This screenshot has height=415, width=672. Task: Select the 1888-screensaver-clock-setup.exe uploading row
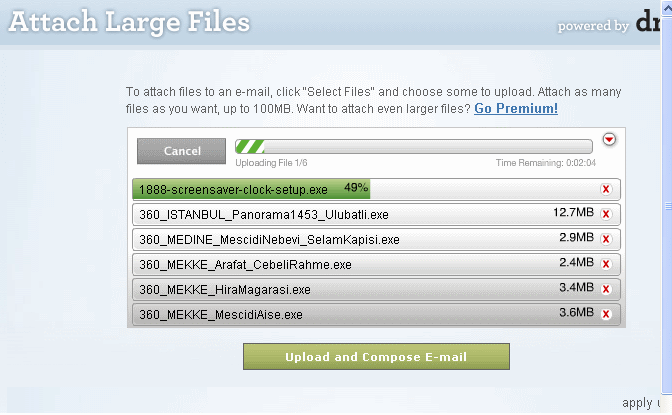[x=300, y=189]
